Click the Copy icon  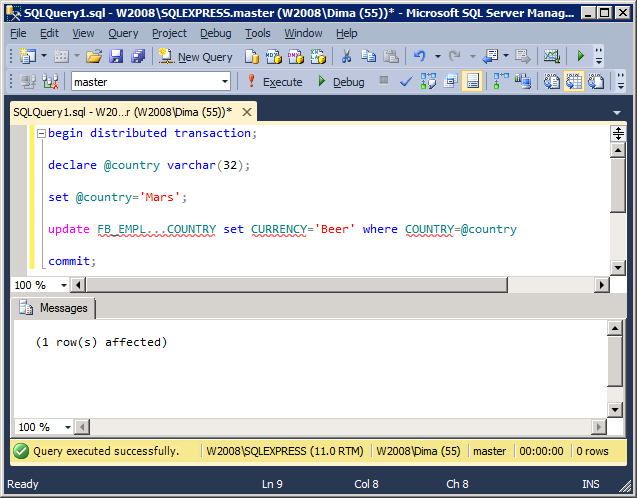(x=368, y=56)
